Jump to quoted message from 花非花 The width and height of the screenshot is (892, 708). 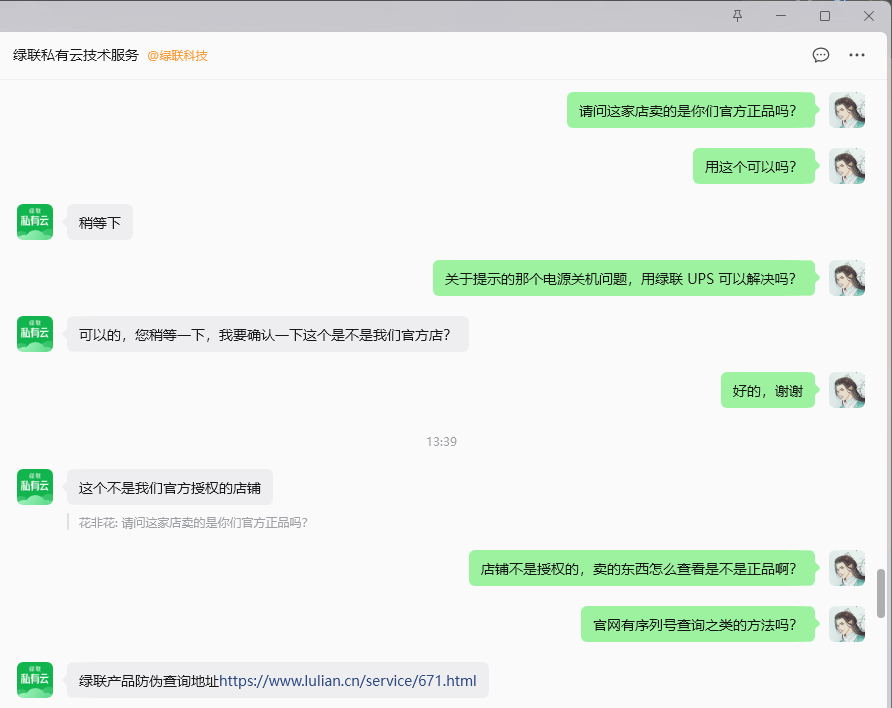tap(193, 523)
